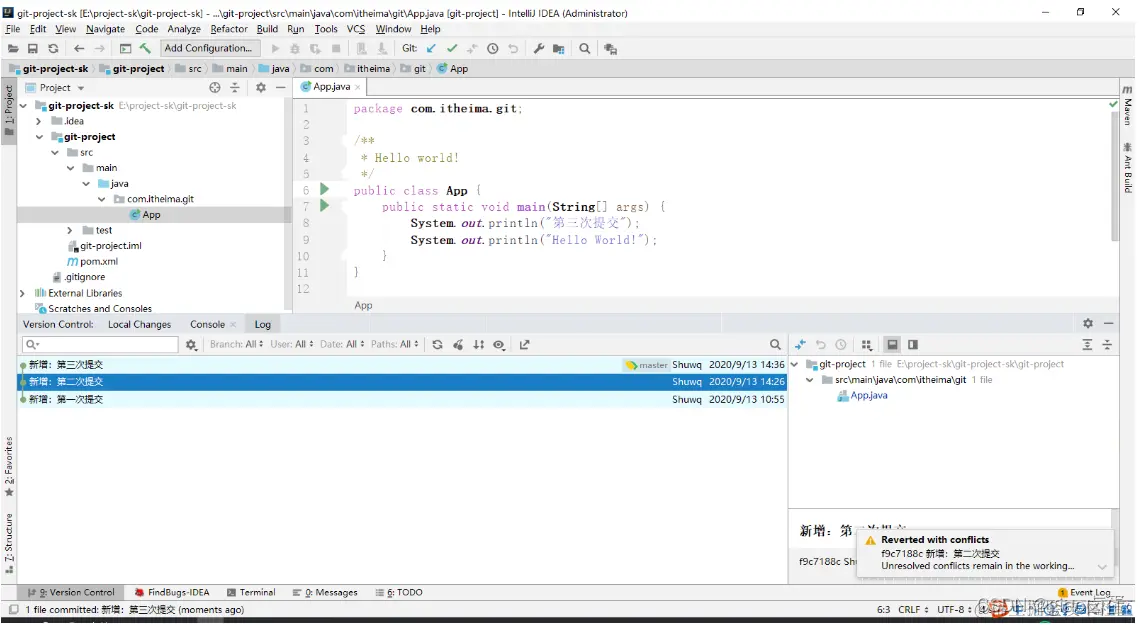Toggle the 2: Favorites side tool window
This screenshot has width=1140, height=625.
click(9, 466)
